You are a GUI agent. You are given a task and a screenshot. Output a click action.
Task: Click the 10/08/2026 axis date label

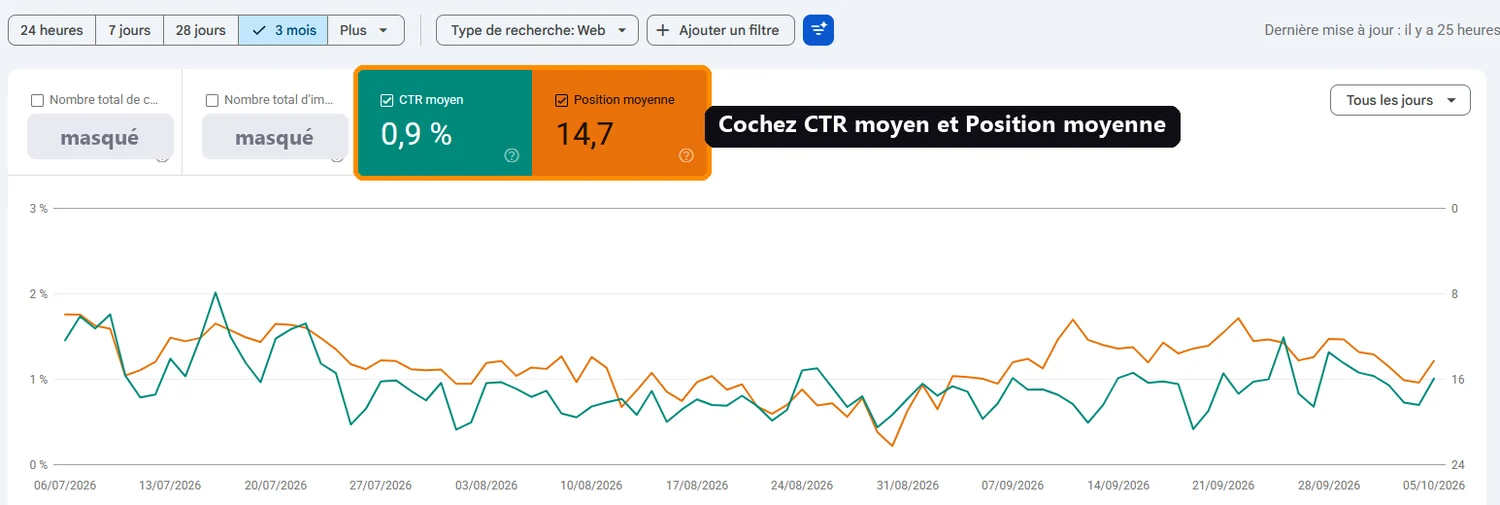pos(589,485)
